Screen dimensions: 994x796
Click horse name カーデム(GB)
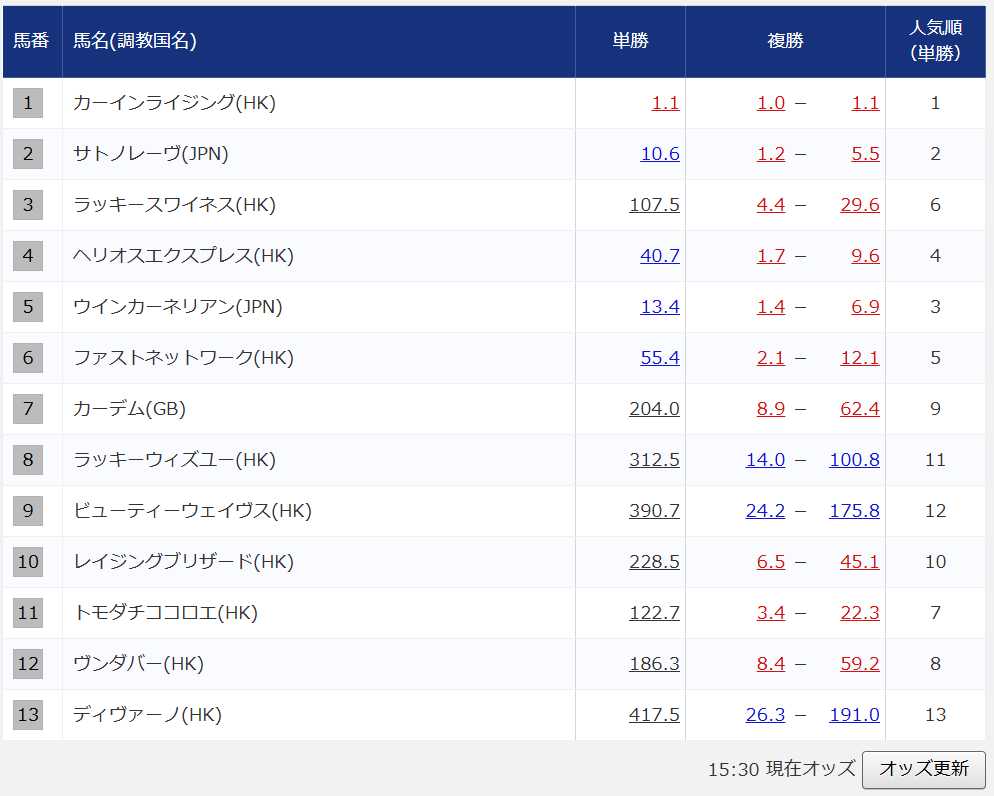tap(129, 409)
